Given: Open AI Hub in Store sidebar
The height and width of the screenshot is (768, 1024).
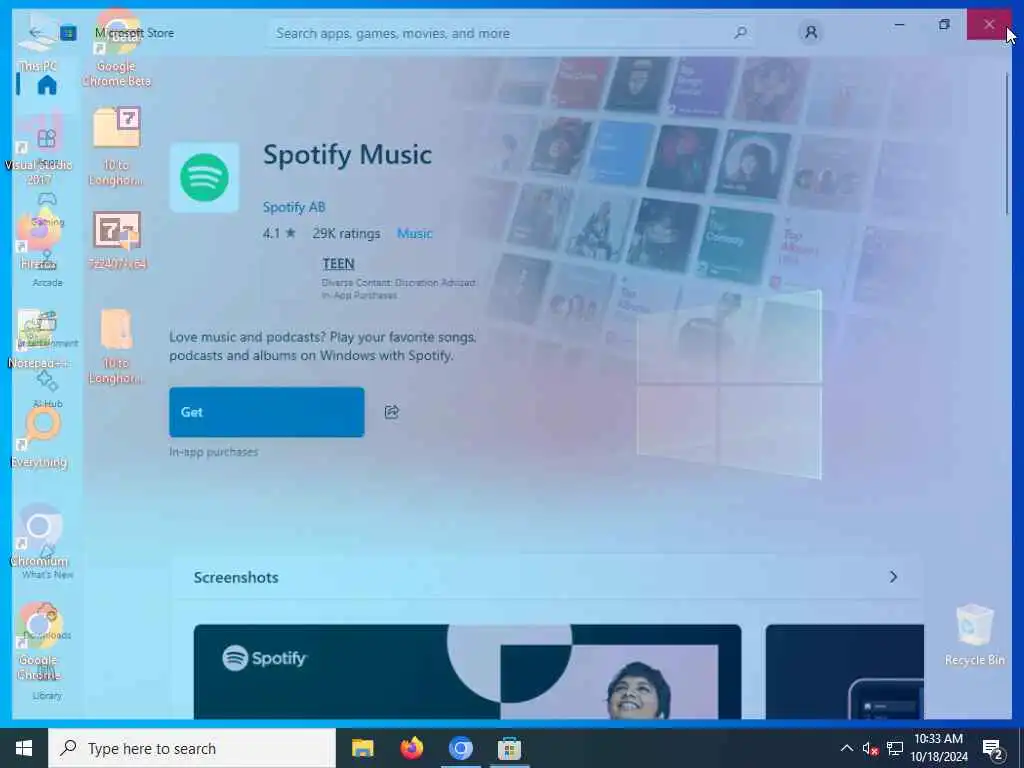Looking at the screenshot, I should point(46,389).
